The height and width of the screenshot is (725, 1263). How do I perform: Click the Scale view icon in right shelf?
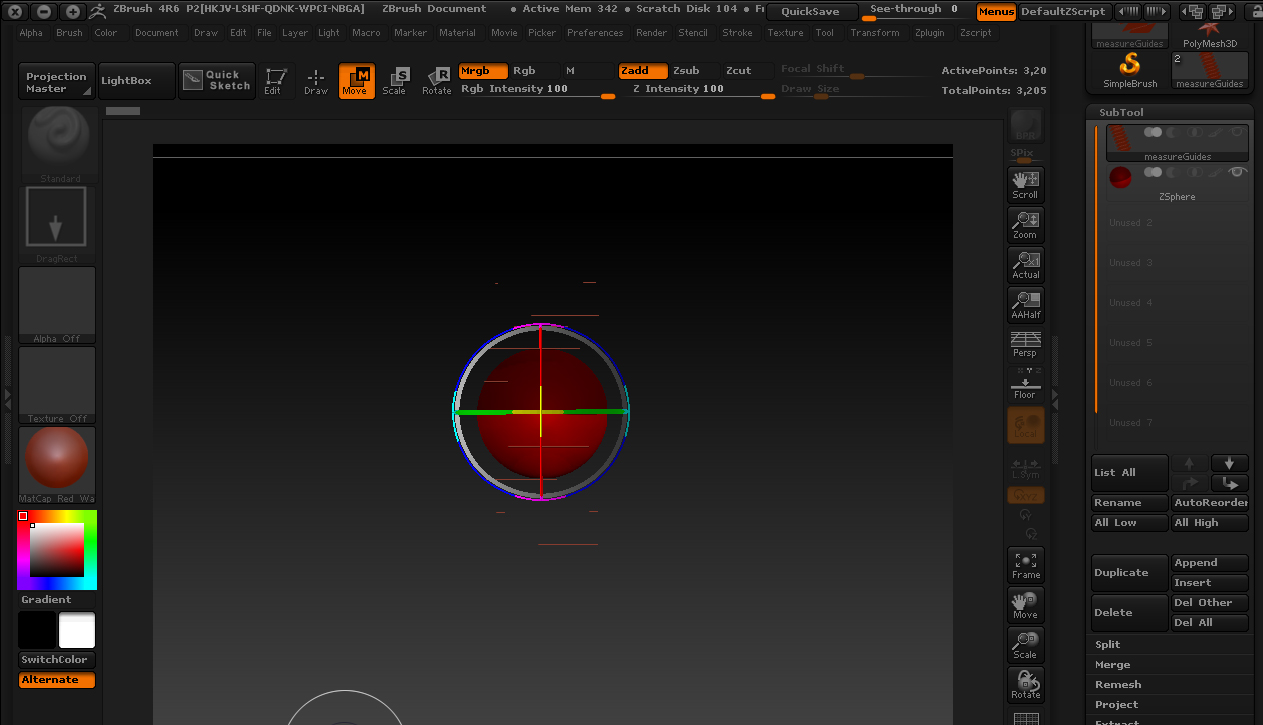click(1025, 645)
